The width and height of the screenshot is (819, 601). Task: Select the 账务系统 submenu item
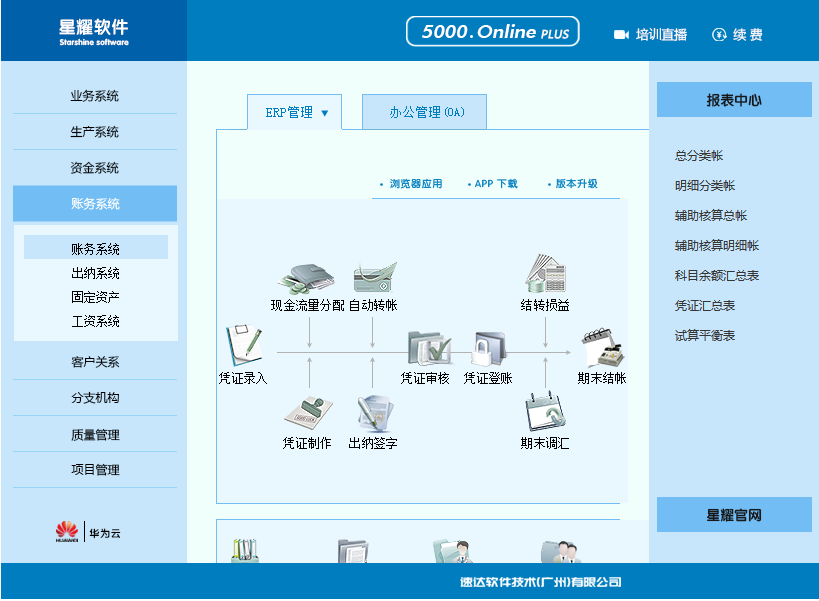(x=96, y=249)
